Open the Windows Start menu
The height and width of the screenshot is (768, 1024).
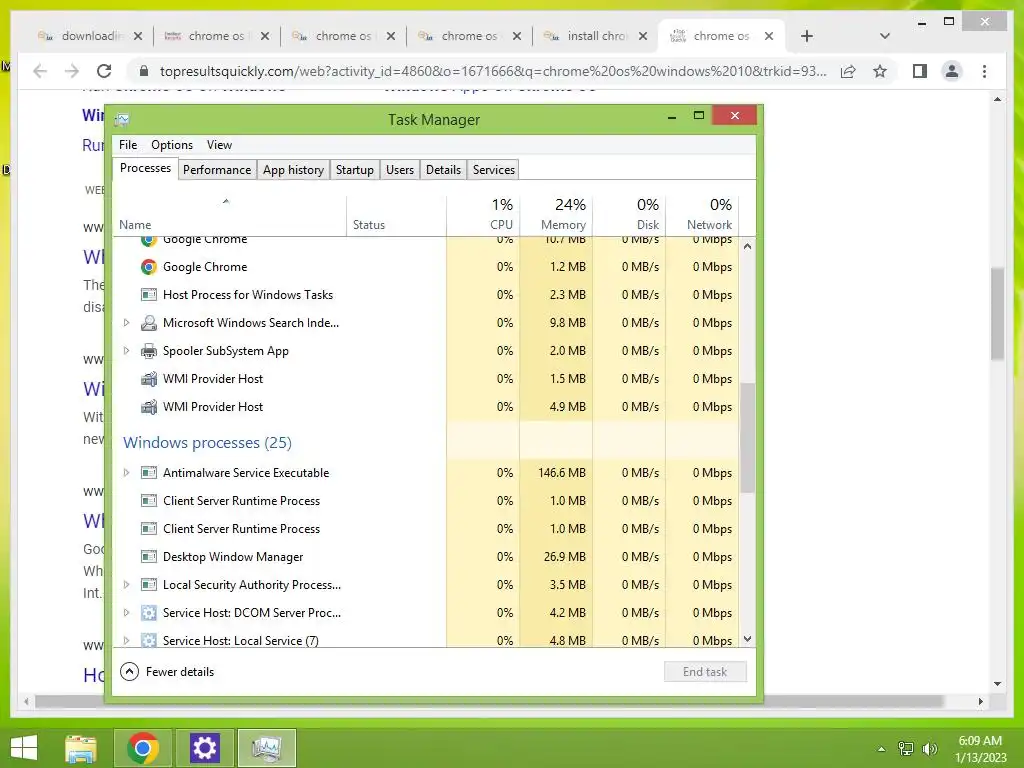coord(24,748)
